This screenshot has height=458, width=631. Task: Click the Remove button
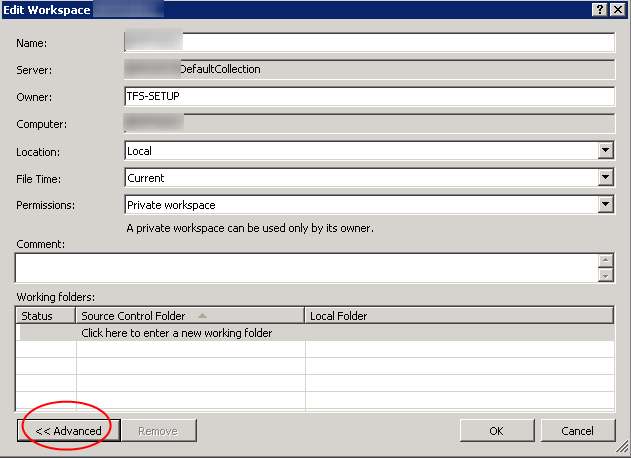tap(159, 431)
